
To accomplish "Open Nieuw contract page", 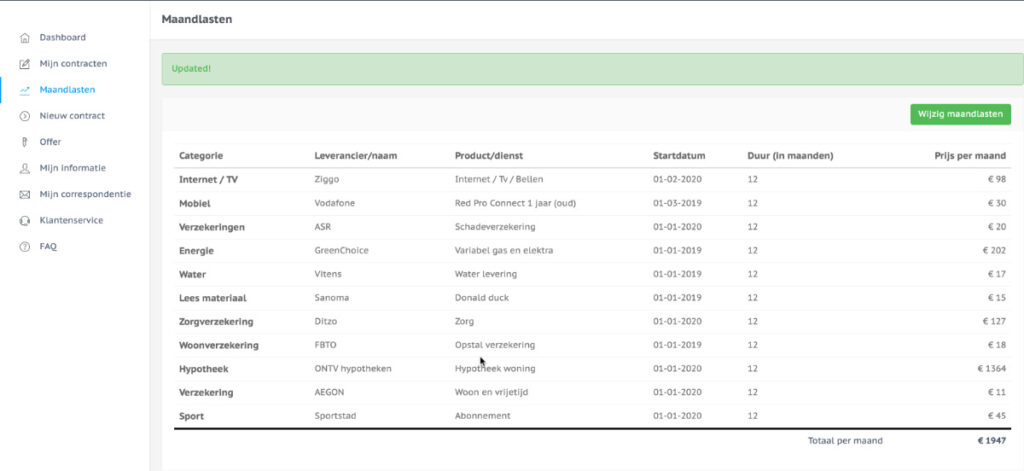I will 72,116.
